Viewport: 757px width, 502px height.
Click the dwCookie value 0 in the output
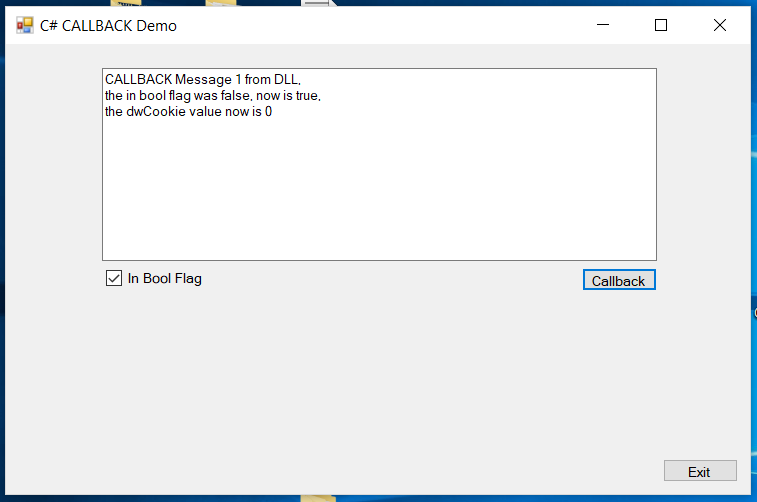268,112
